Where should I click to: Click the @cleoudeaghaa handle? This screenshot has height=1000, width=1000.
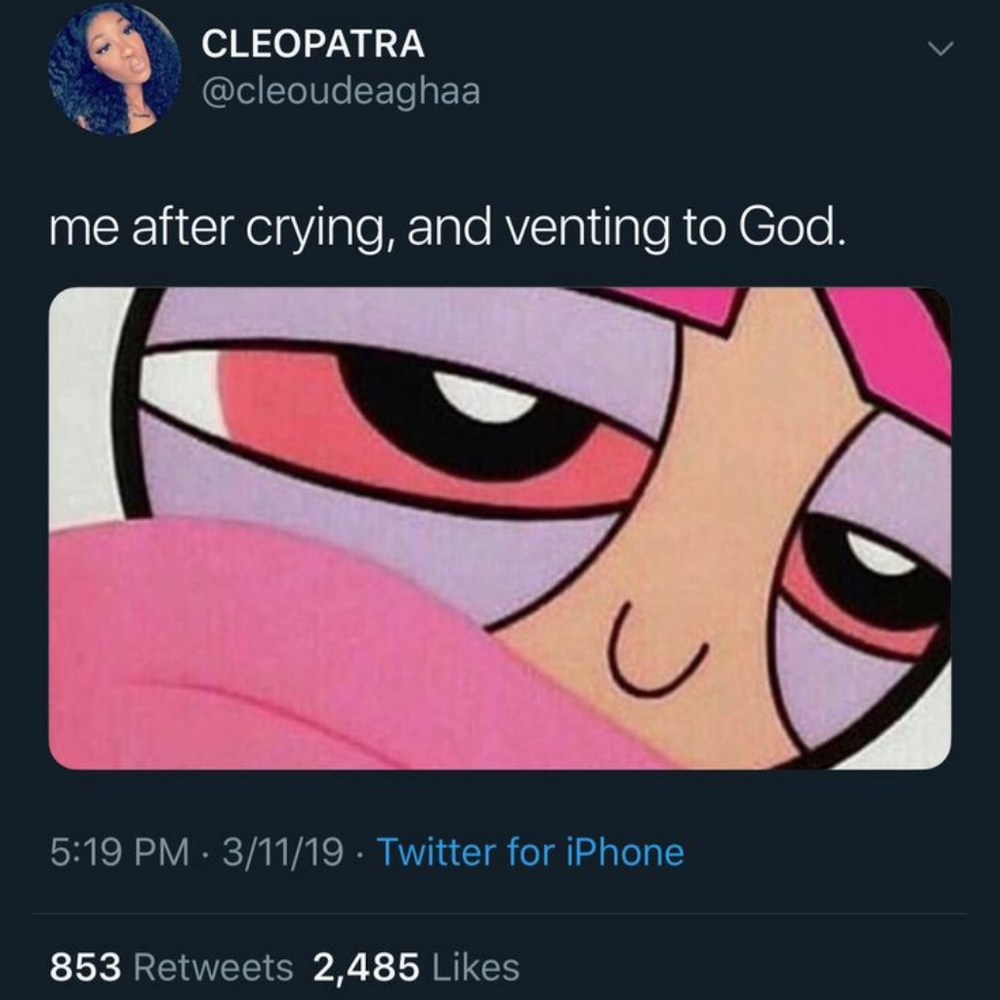tap(341, 92)
